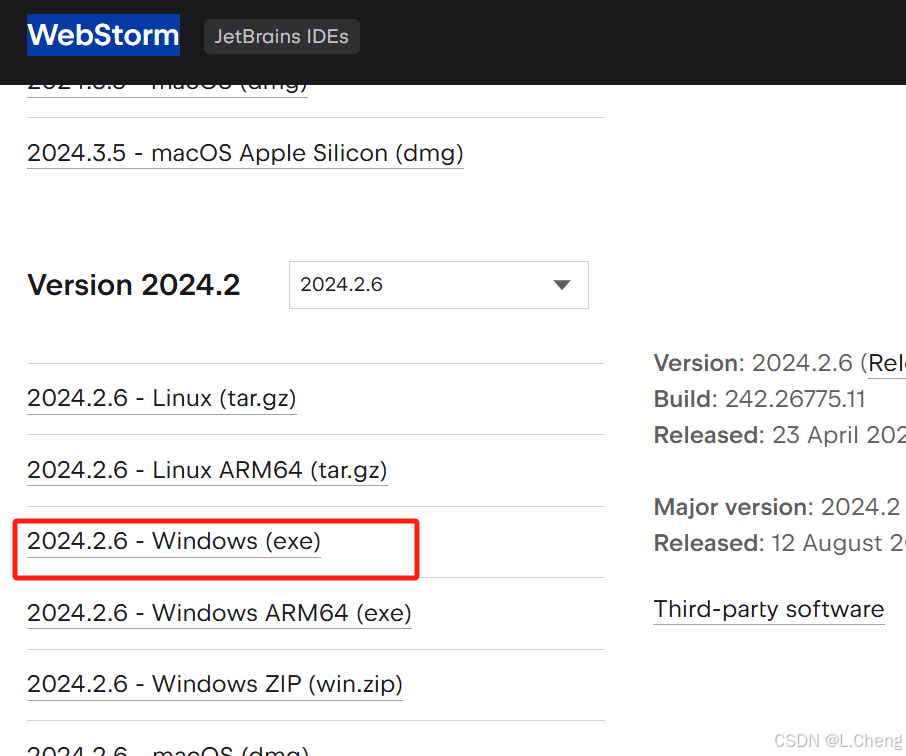This screenshot has height=756, width=906.
Task: Open Third-party software page
Action: coord(768,609)
